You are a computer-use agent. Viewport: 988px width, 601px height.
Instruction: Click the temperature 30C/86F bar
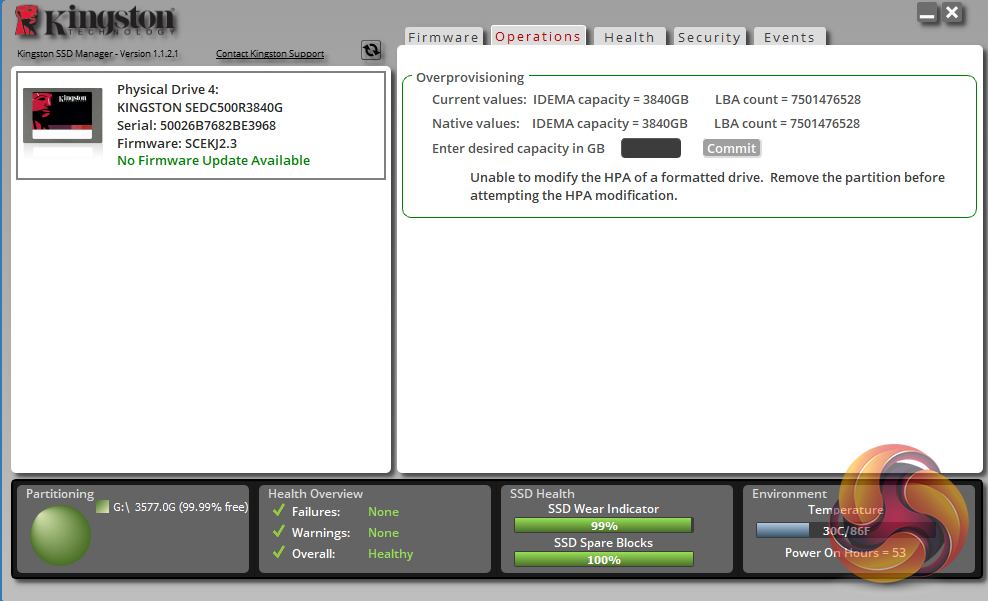tap(845, 530)
